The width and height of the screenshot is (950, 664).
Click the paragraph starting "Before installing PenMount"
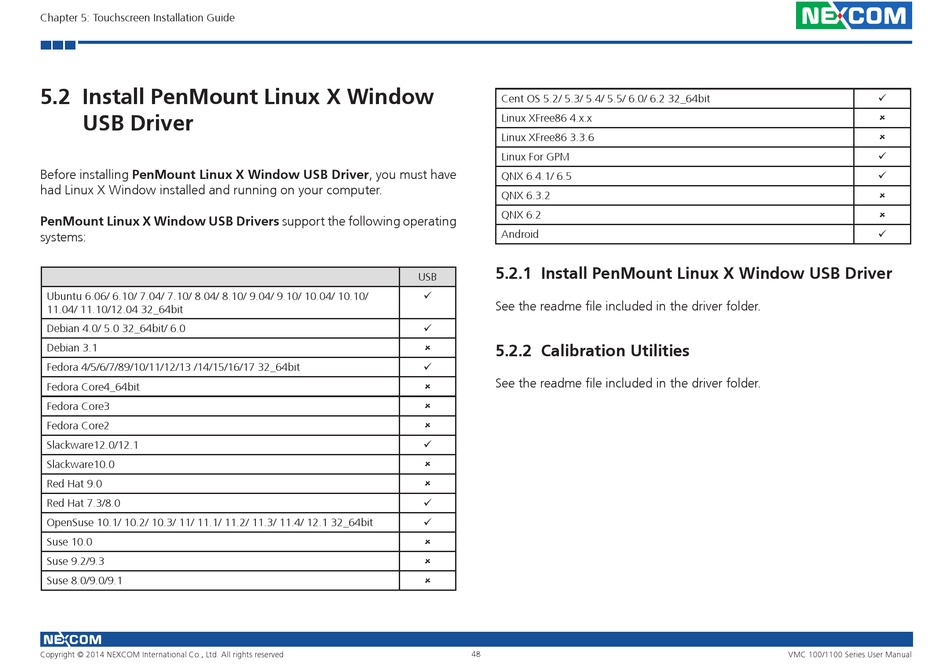point(248,182)
